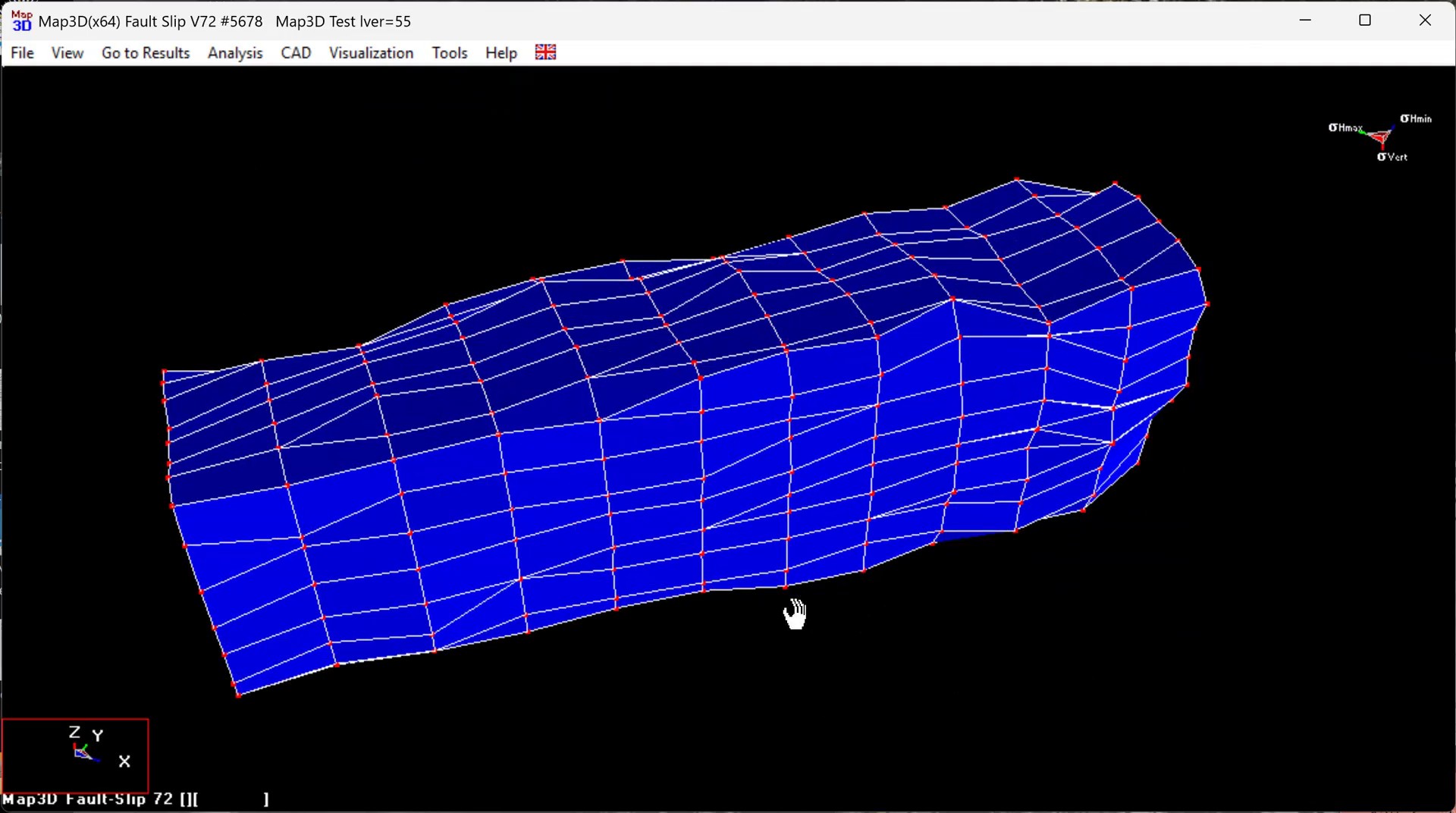Image resolution: width=1456 pixels, height=813 pixels.
Task: Click the Map3D app icon in title bar
Action: 21,21
